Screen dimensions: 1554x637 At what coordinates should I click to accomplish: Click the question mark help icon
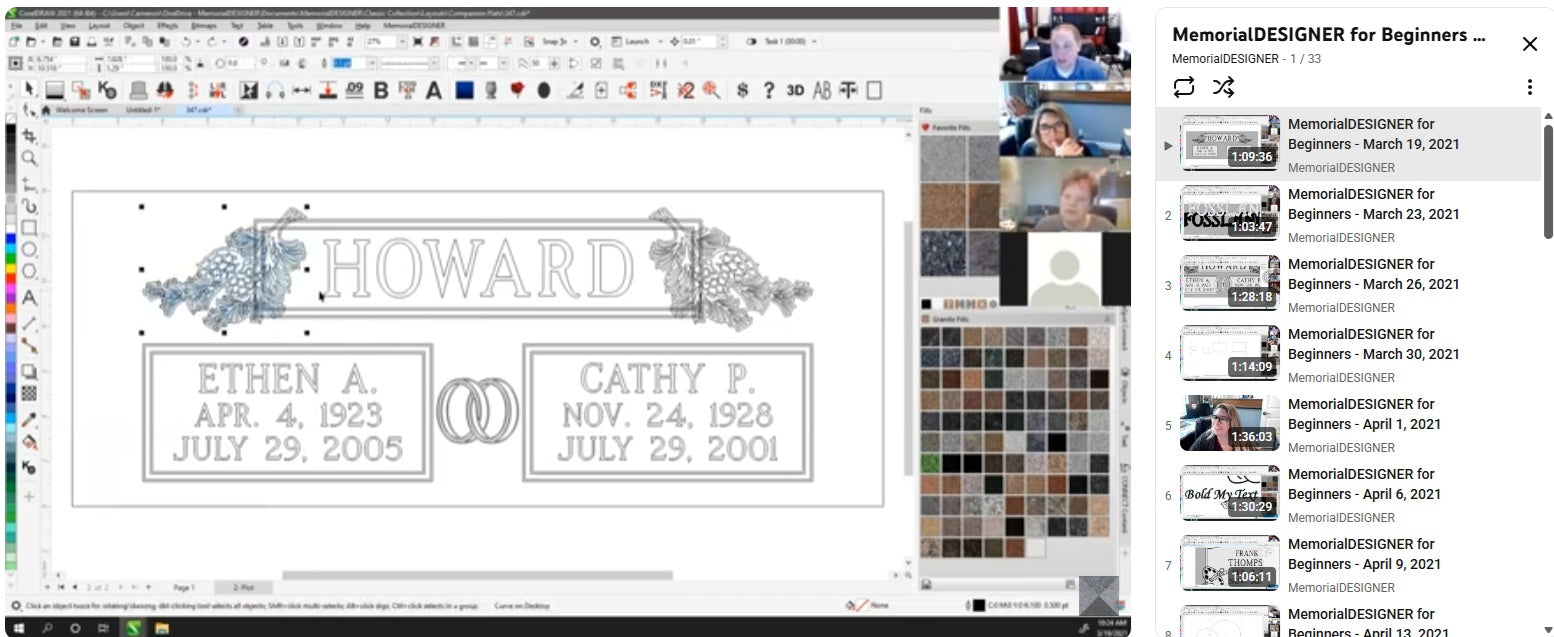point(768,90)
